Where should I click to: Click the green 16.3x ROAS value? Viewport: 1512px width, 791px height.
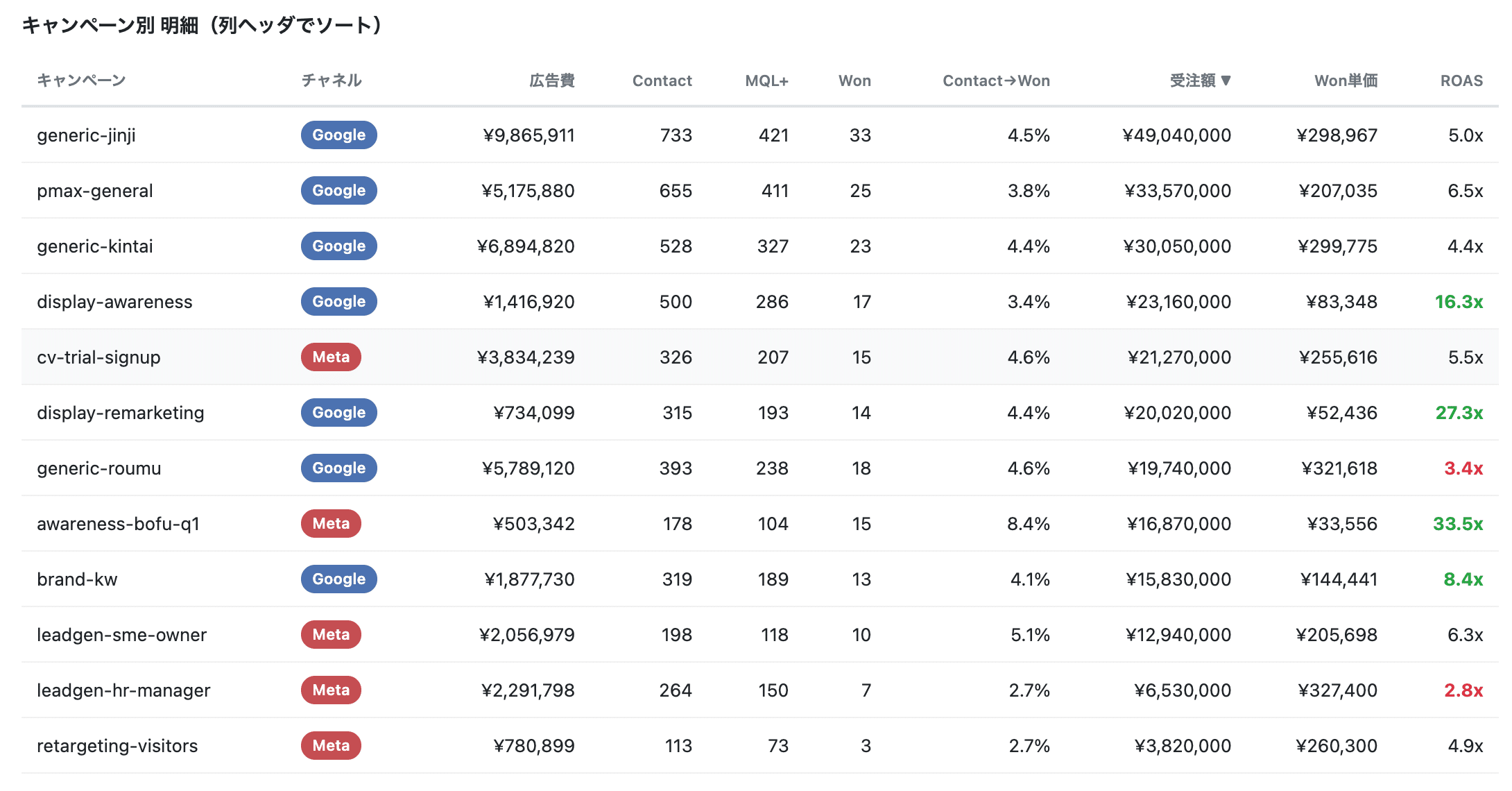click(1459, 302)
